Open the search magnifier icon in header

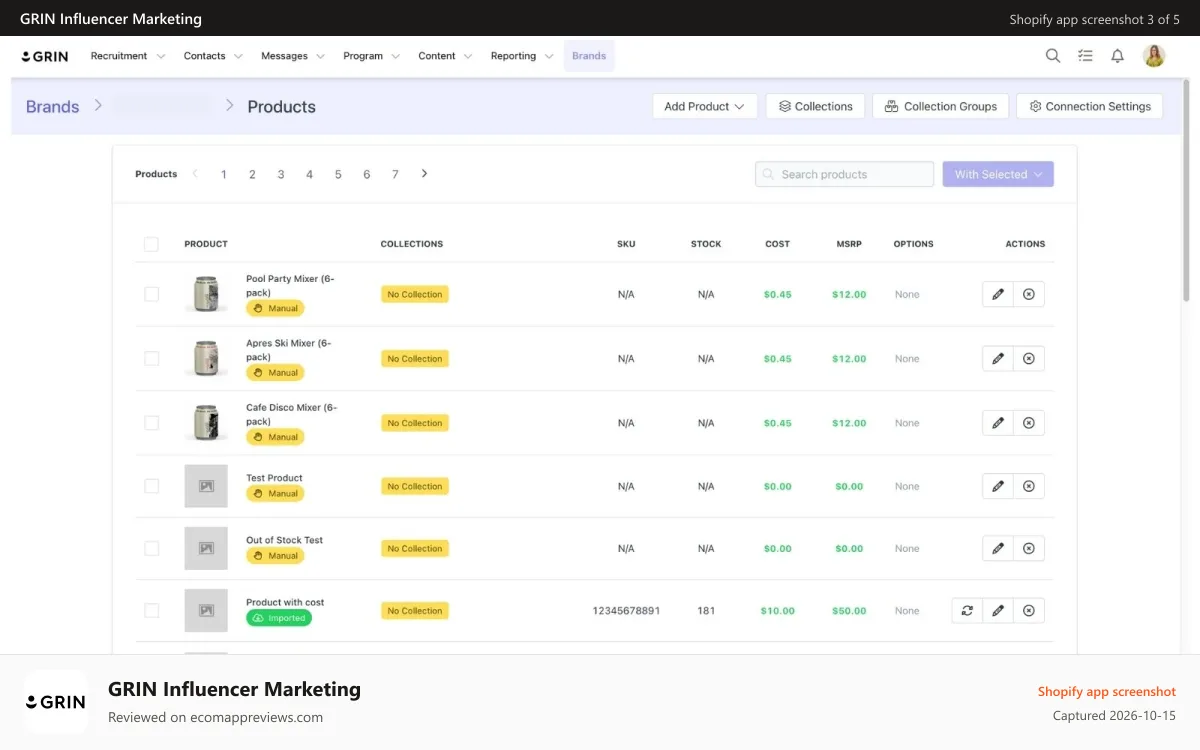pyautogui.click(x=1053, y=56)
